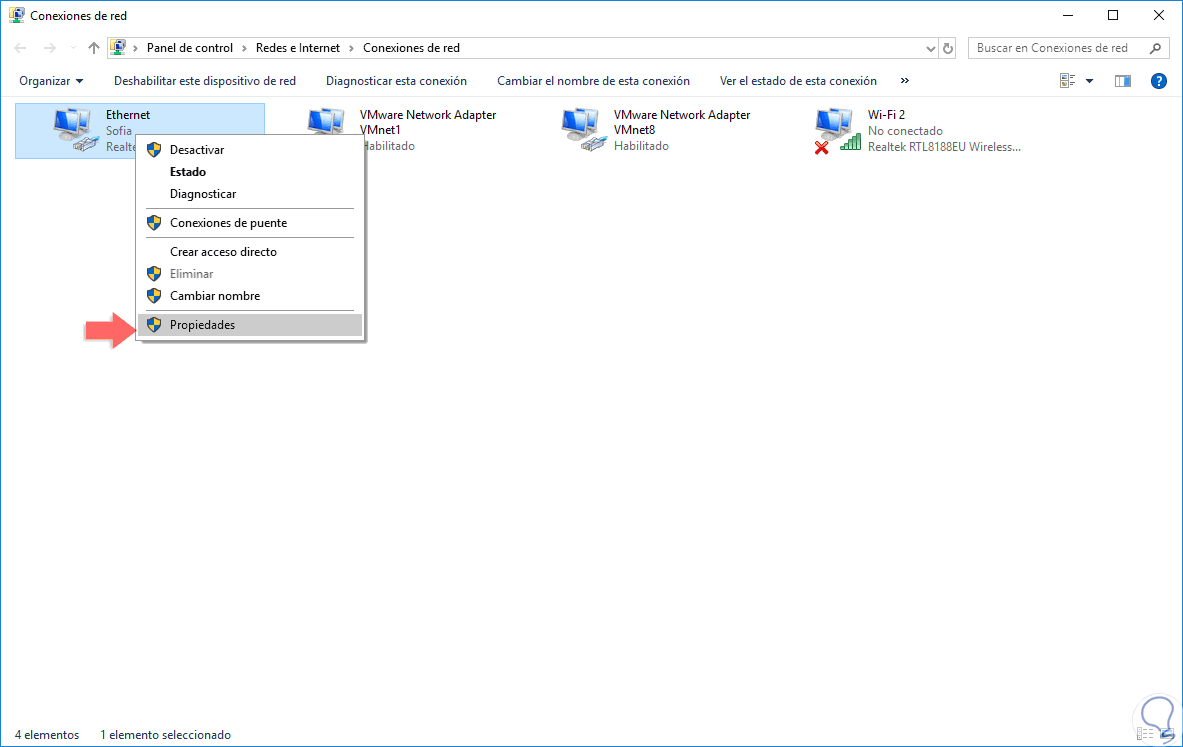Viewport: 1183px width, 747px height.
Task: Click the shield icon beside Propiedades
Action: pos(154,324)
